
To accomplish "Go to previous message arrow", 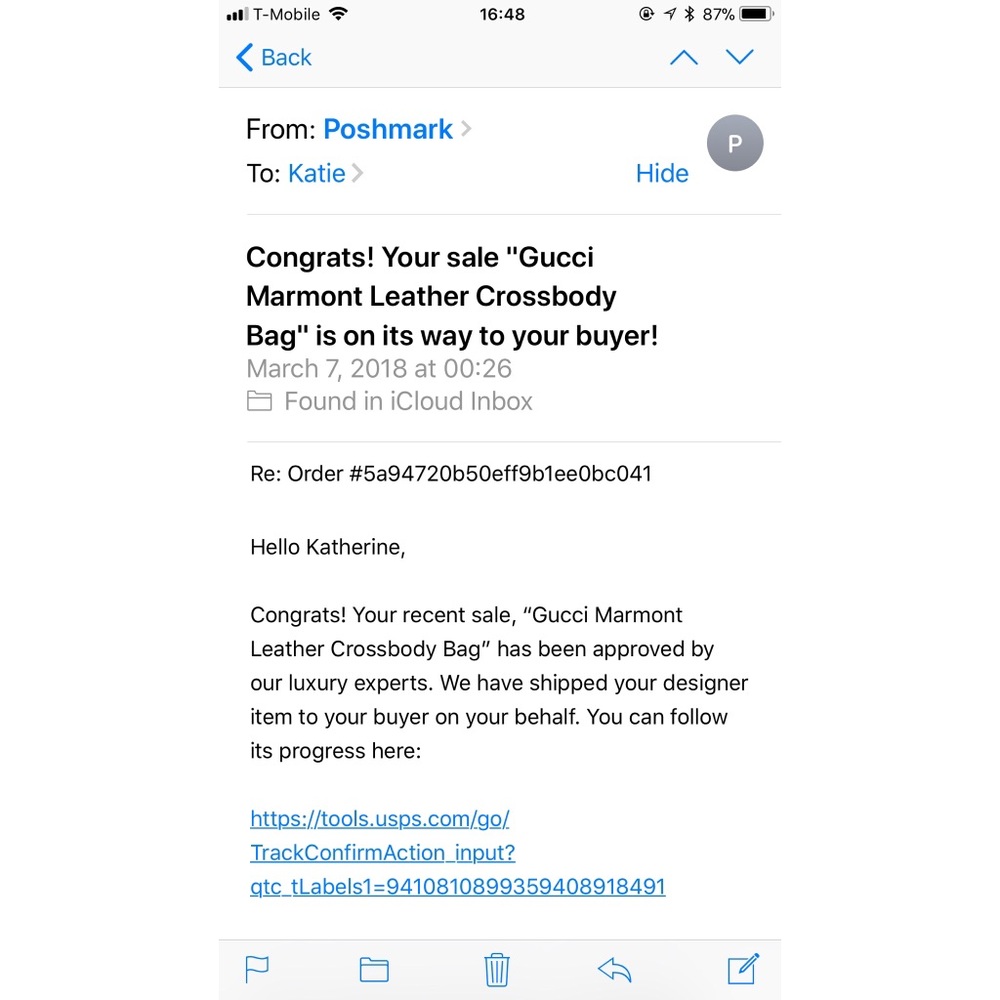I will (x=684, y=57).
